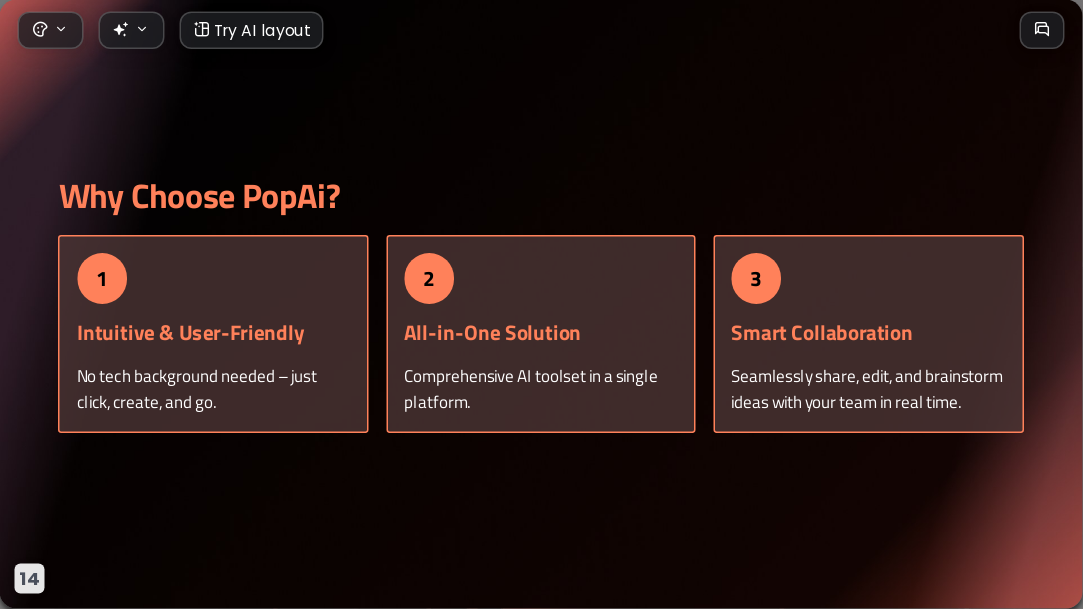Click the Try AI layout button

251,30
